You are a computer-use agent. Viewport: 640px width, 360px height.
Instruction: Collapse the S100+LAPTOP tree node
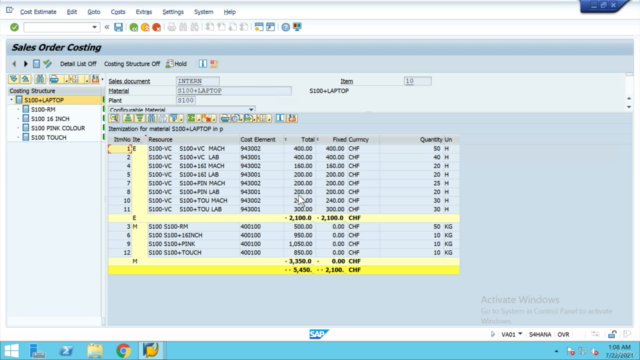[11, 100]
